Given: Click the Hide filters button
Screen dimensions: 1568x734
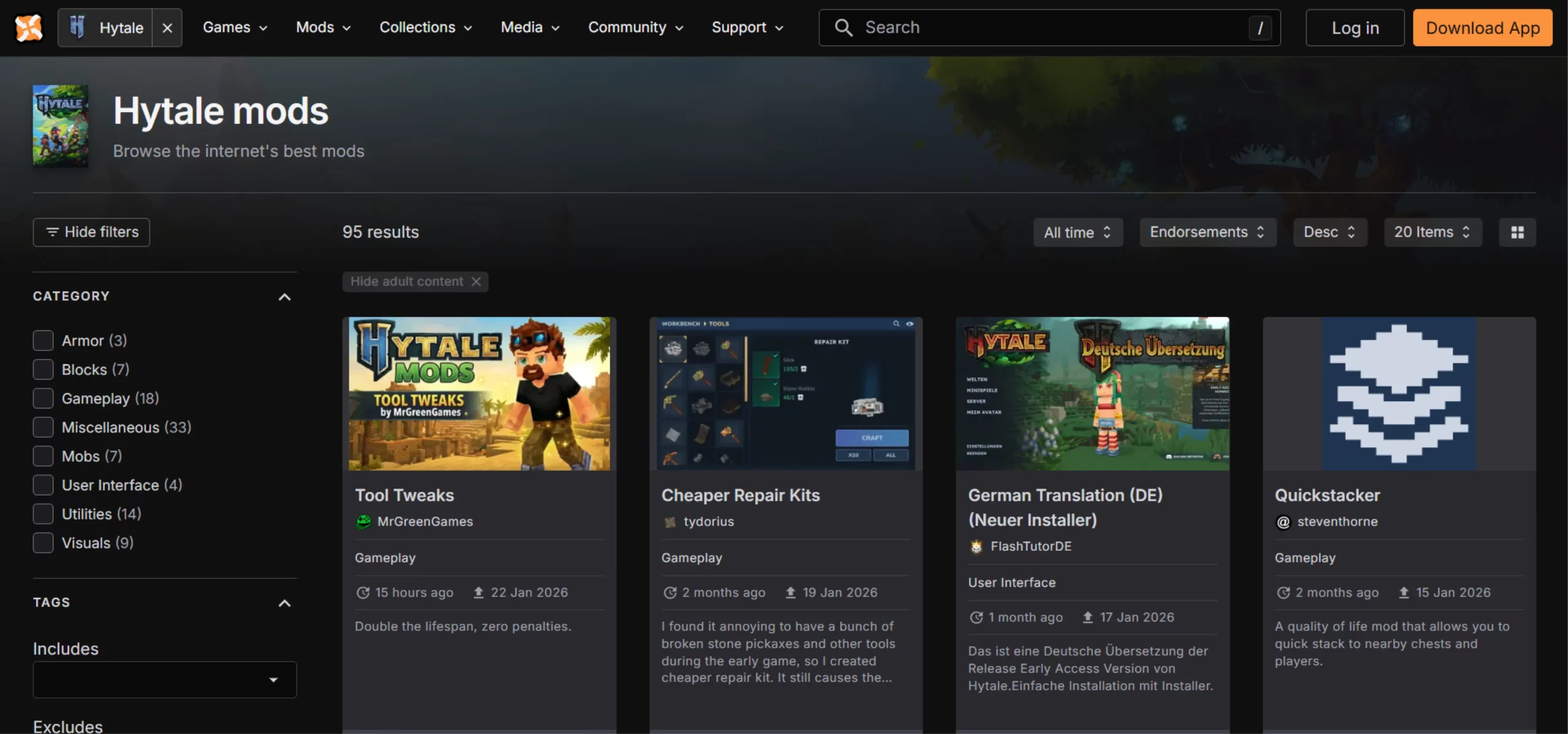Looking at the screenshot, I should coord(91,232).
